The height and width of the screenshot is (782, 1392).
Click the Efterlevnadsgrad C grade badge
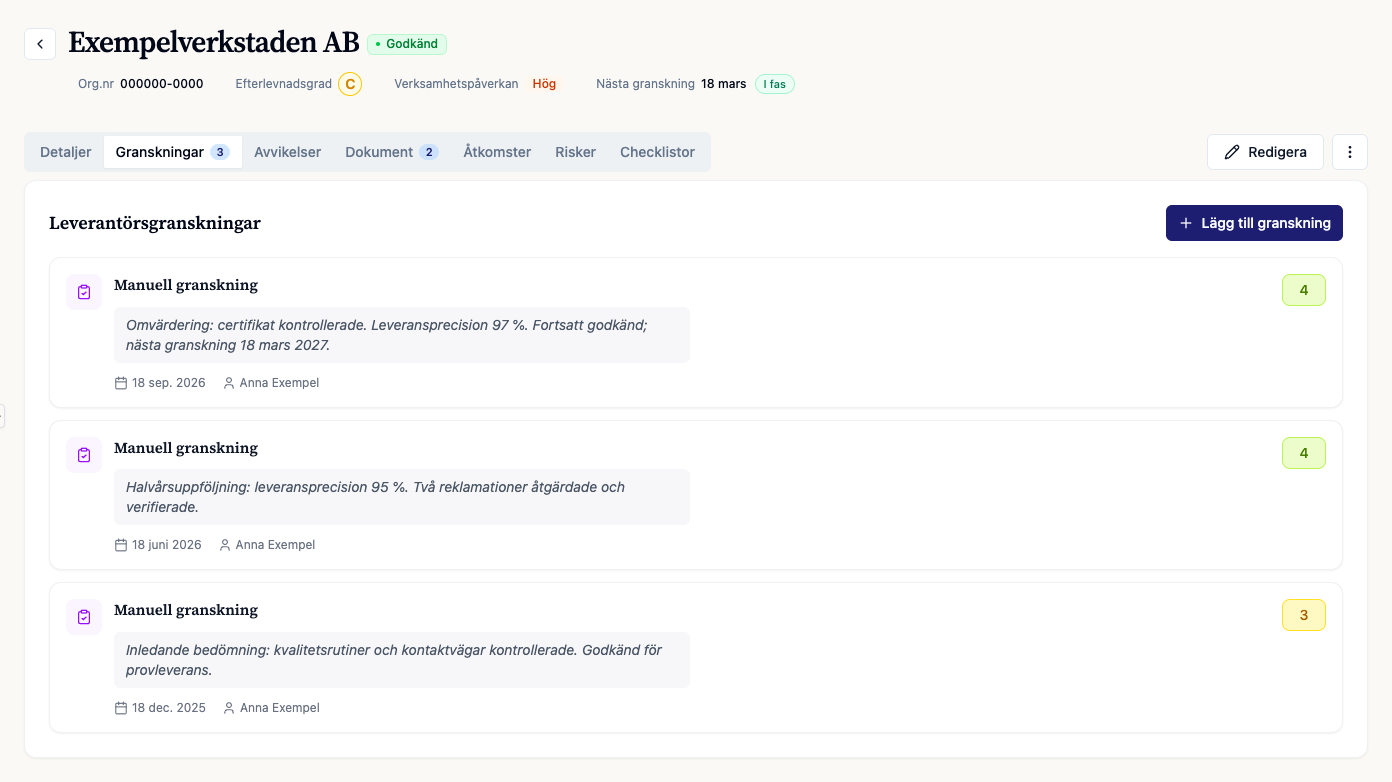350,84
